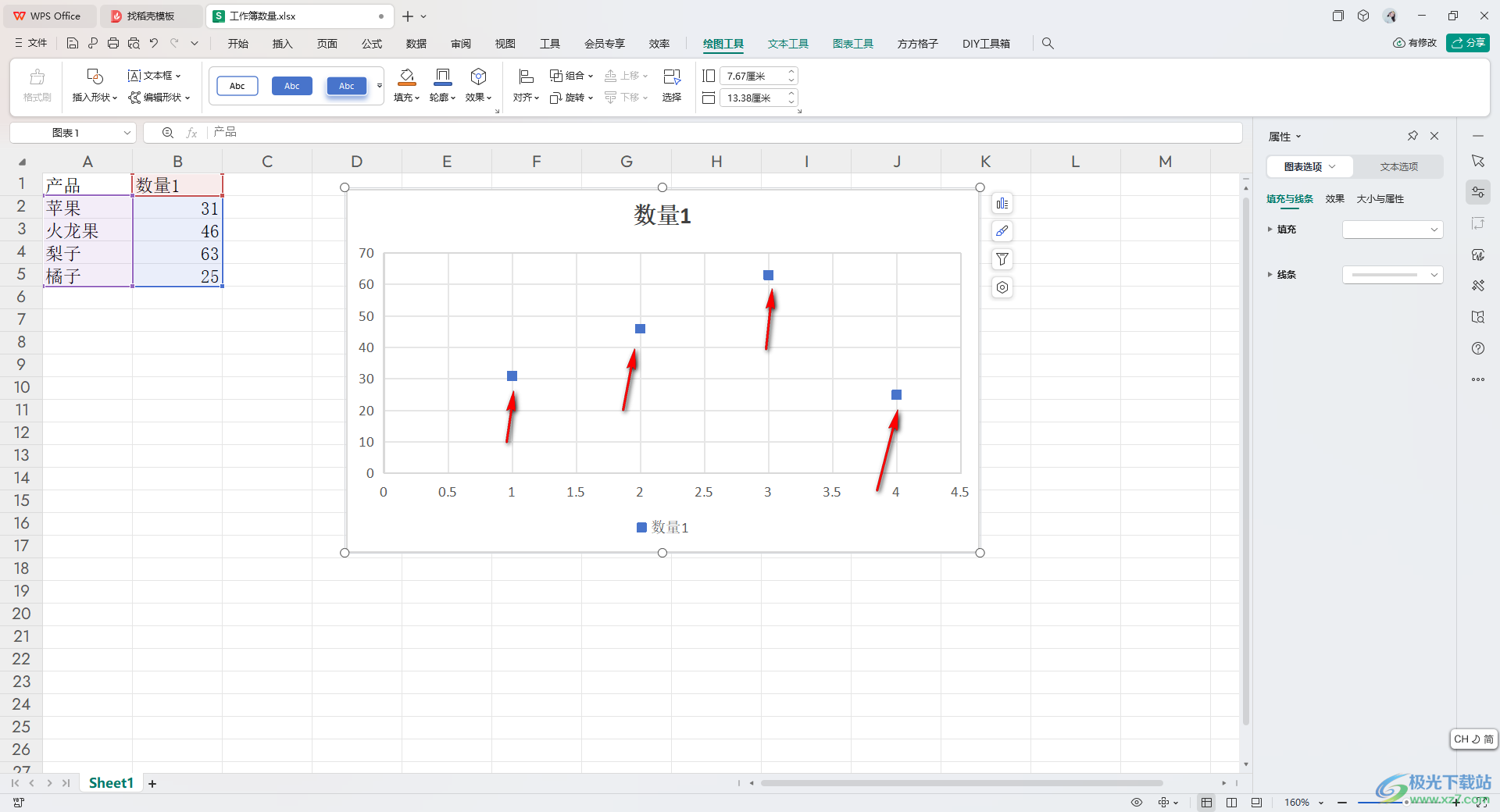
Task: Select cell B4 containing 63
Action: (x=177, y=253)
